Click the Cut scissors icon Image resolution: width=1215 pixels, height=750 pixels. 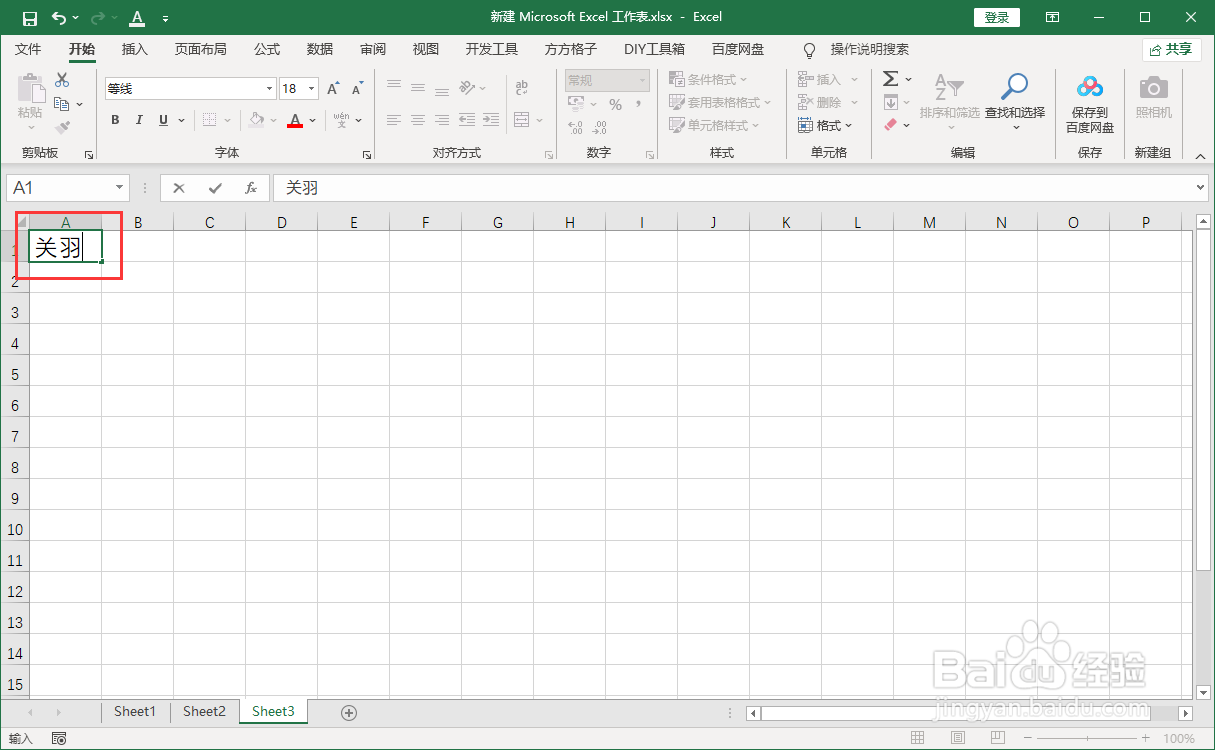pos(62,80)
